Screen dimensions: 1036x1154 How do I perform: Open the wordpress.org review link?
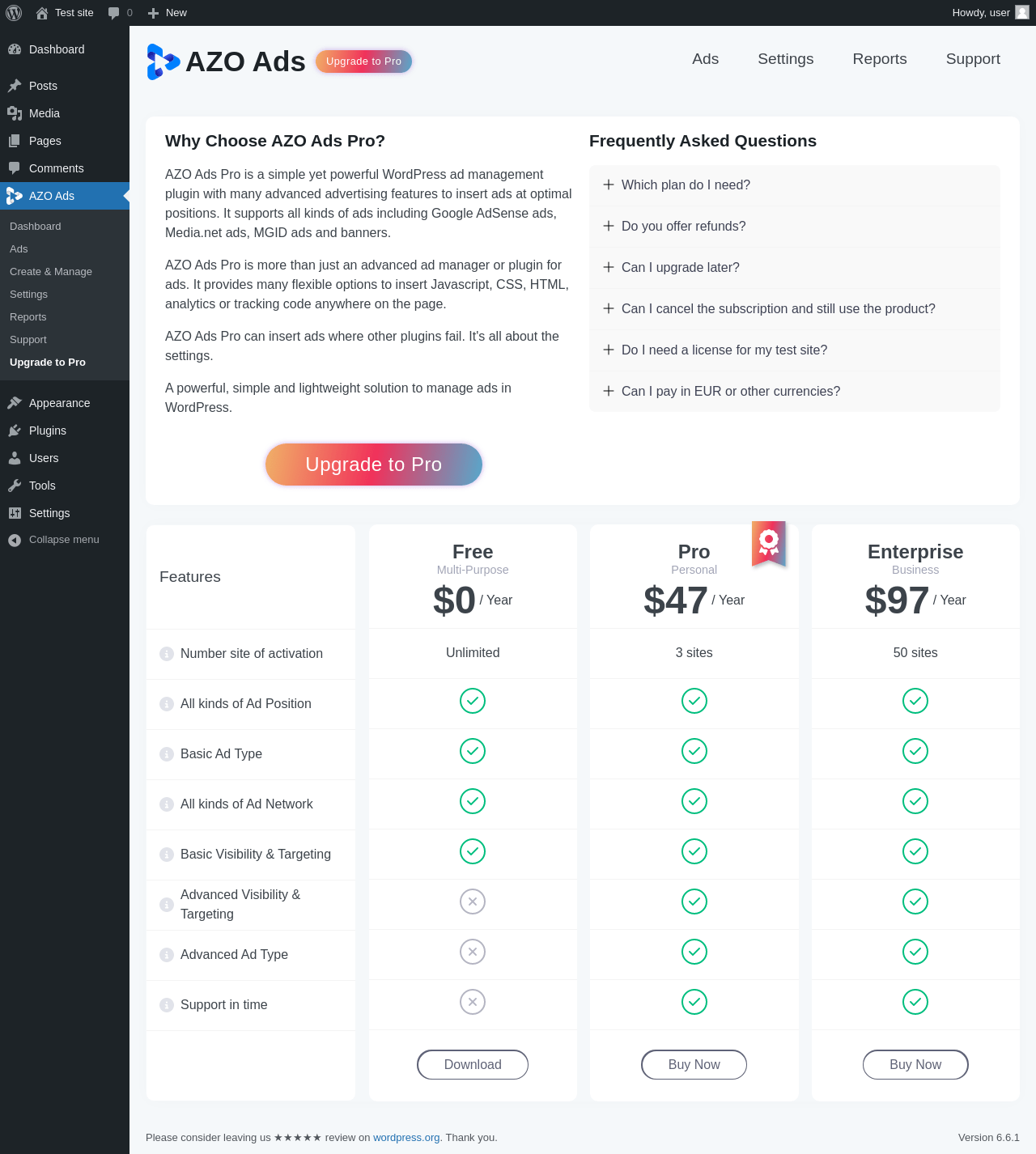pos(406,1138)
